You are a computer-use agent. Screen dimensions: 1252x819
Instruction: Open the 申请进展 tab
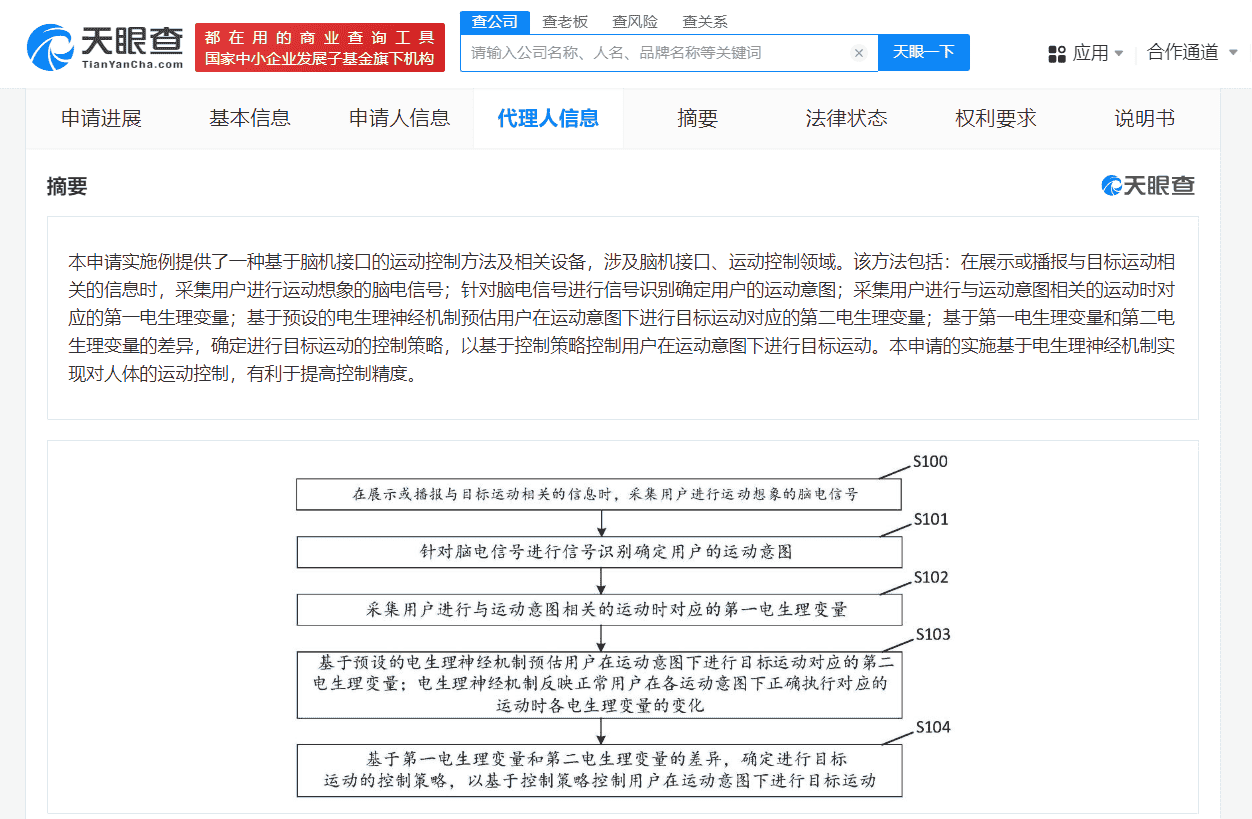pyautogui.click(x=101, y=118)
